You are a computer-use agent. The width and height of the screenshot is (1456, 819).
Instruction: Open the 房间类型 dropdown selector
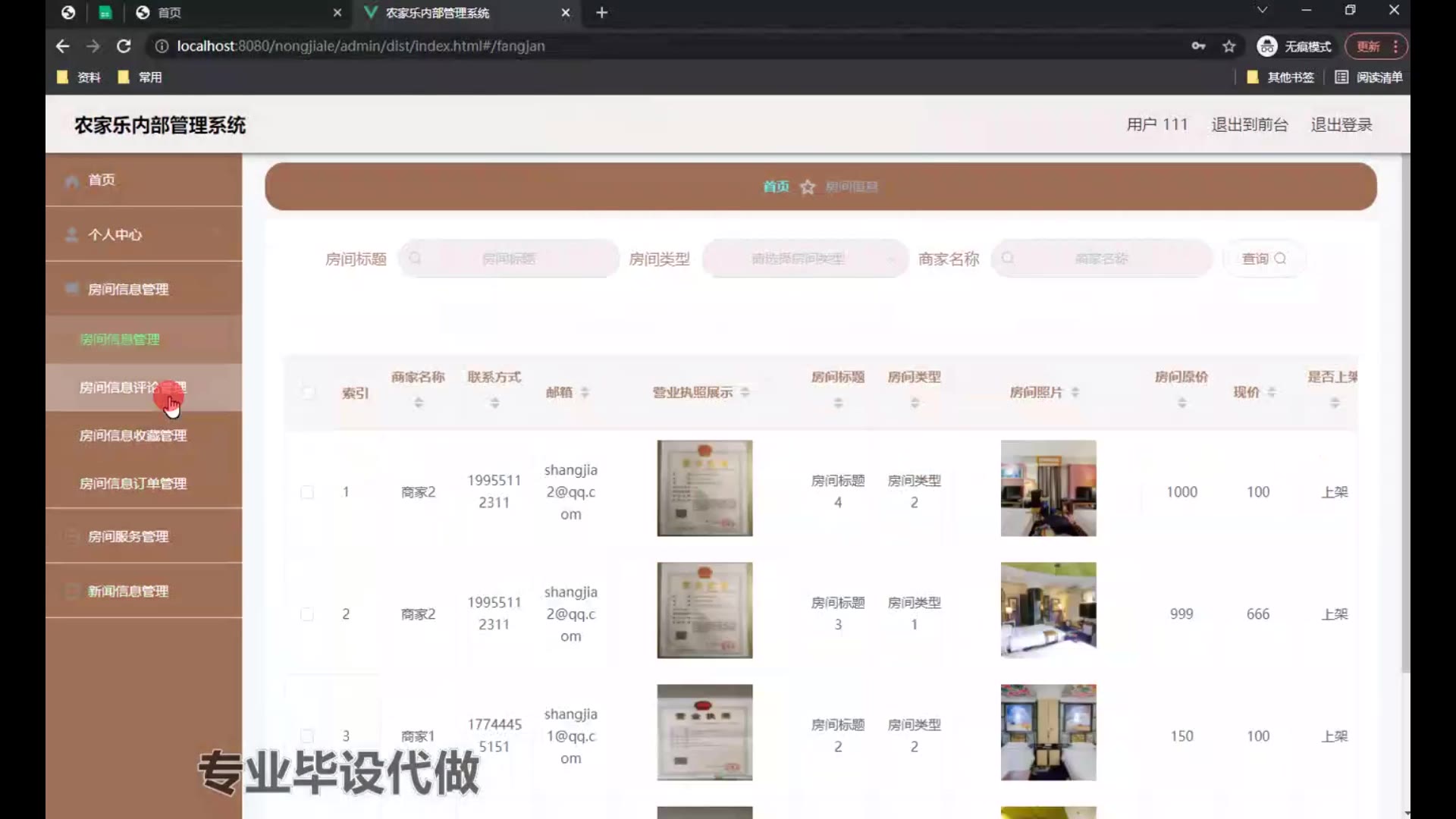805,259
